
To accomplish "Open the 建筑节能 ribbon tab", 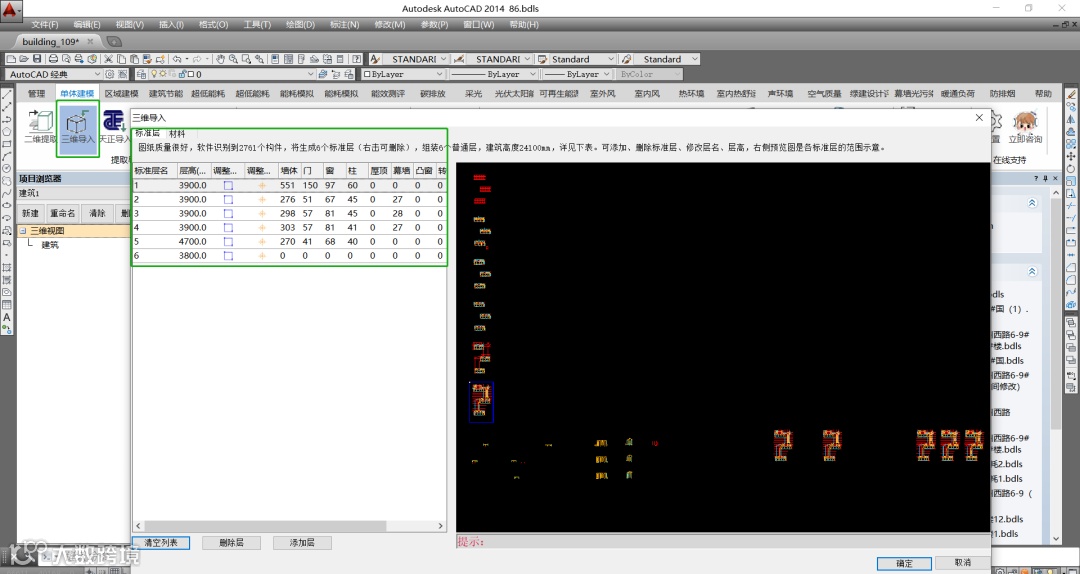I will point(166,94).
